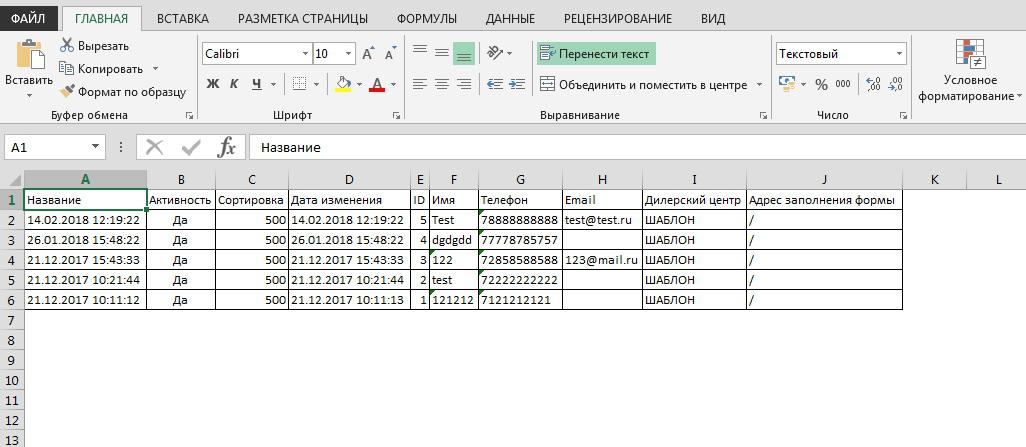Open Alignment (Выравнивание) dialog launcher
This screenshot has width=1026, height=447.
coord(763,116)
